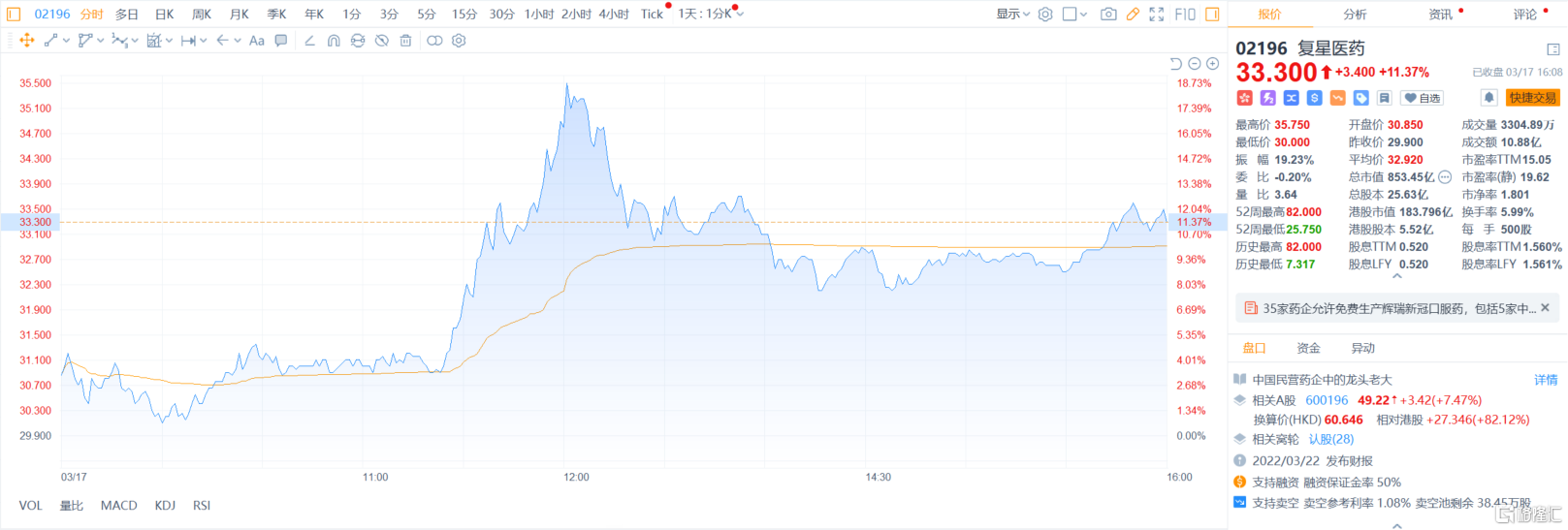1568x530 pixels.
Task: Open the 分析 tab
Action: [x=1355, y=15]
